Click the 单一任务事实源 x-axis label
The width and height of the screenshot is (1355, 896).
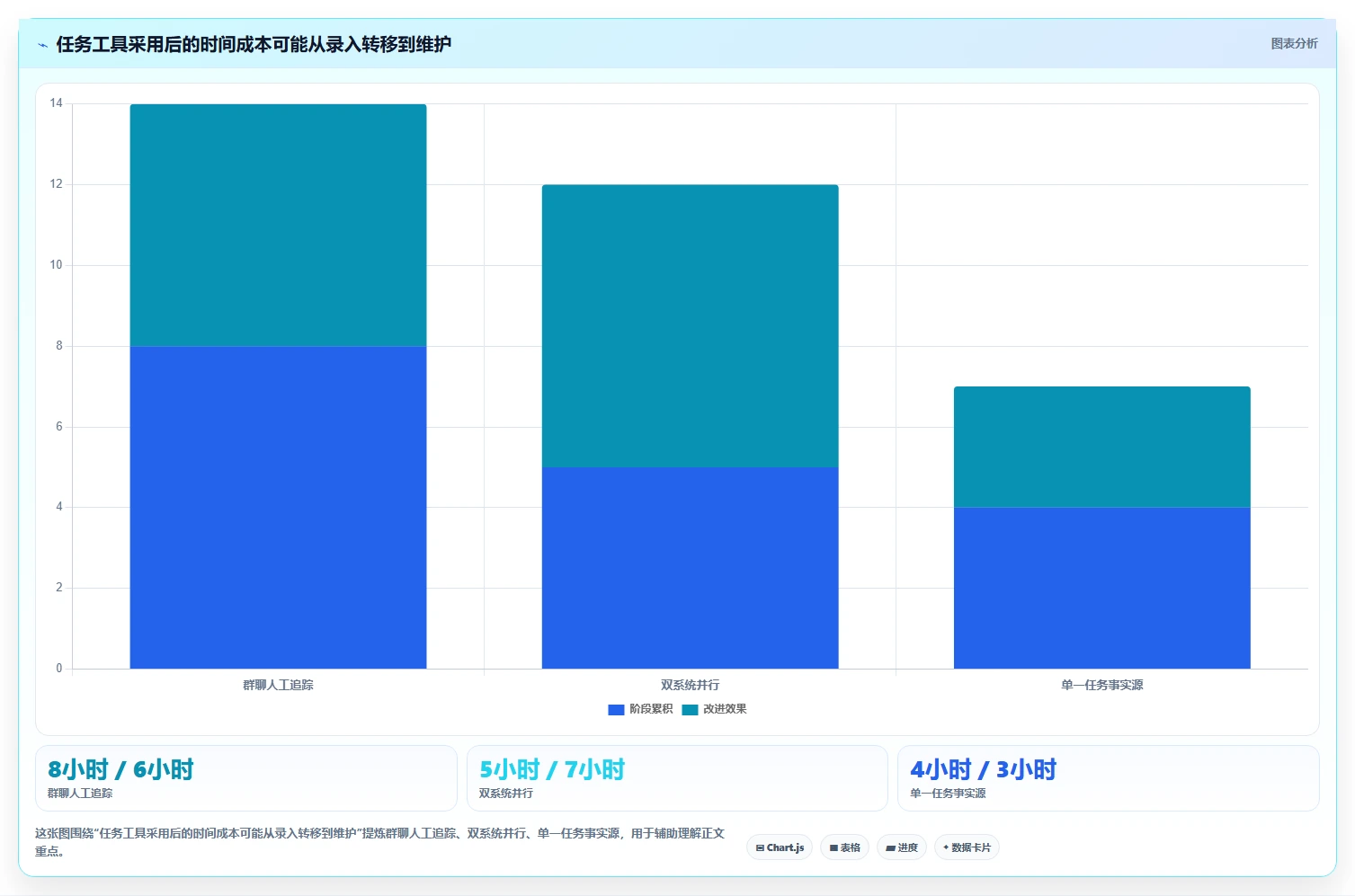(1101, 685)
